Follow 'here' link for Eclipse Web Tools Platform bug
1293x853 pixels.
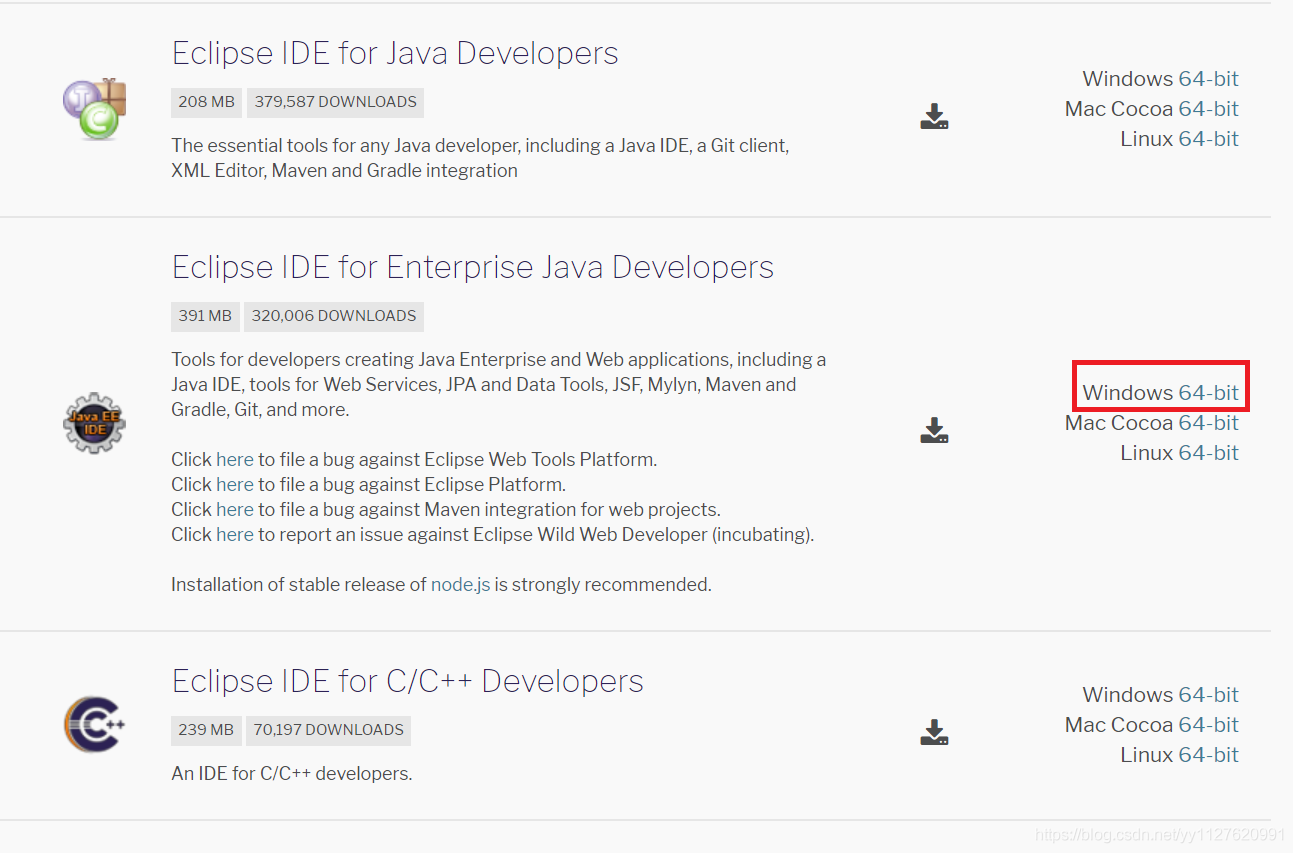[x=235, y=460]
